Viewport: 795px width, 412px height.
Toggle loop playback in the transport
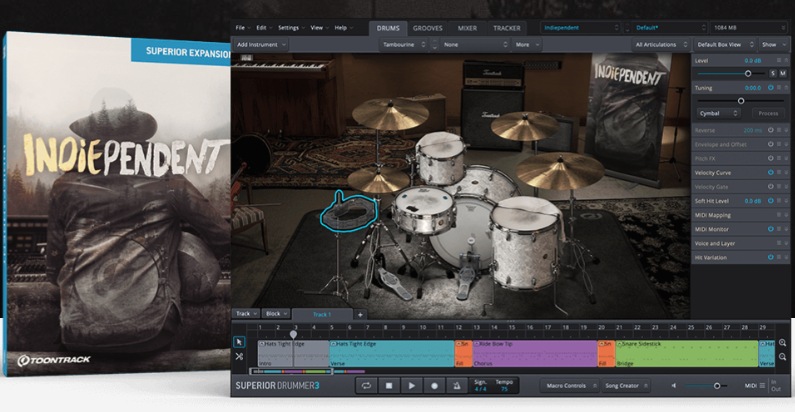coord(366,386)
